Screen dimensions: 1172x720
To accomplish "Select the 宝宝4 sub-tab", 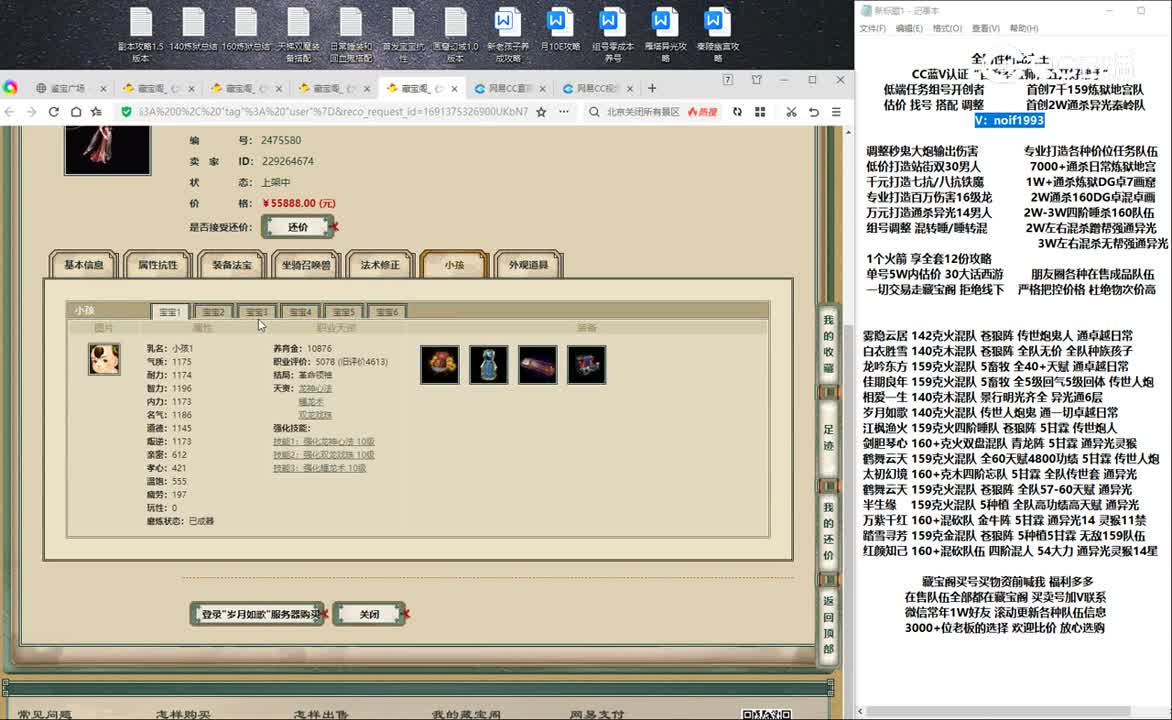I will tap(300, 312).
